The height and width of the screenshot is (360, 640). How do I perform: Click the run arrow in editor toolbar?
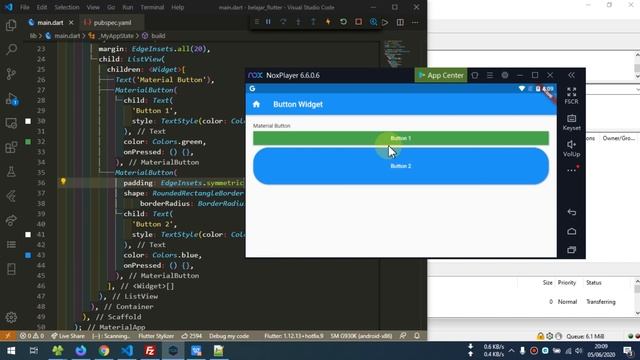tap(385, 22)
